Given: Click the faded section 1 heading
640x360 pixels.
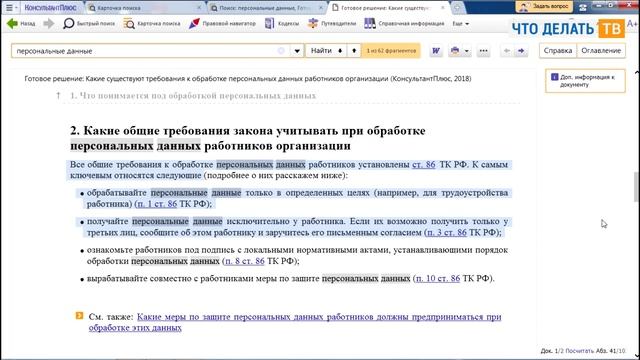Looking at the screenshot, I should pos(193,96).
